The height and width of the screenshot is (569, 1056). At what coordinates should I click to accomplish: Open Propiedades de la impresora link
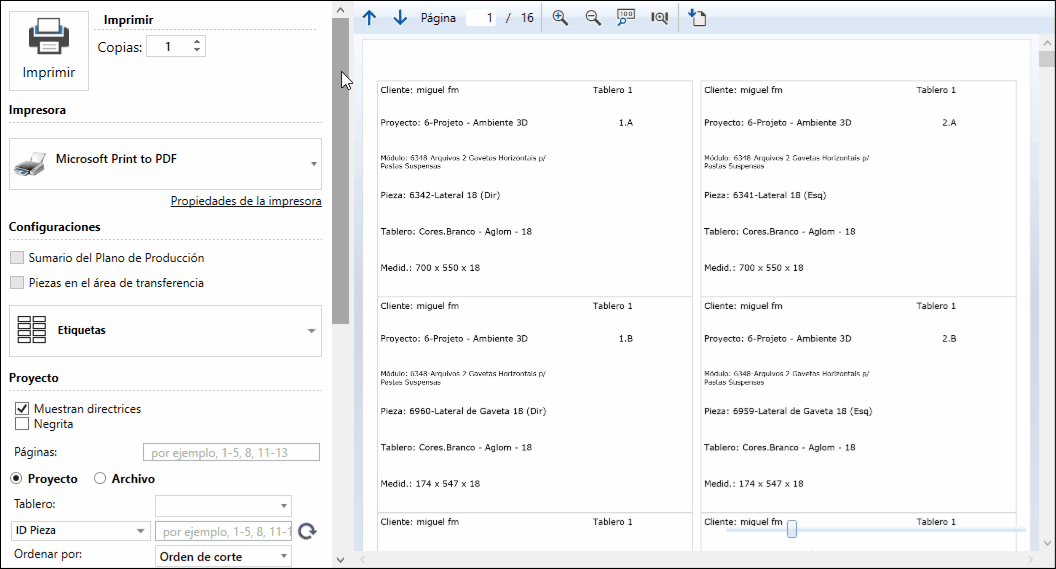click(246, 201)
